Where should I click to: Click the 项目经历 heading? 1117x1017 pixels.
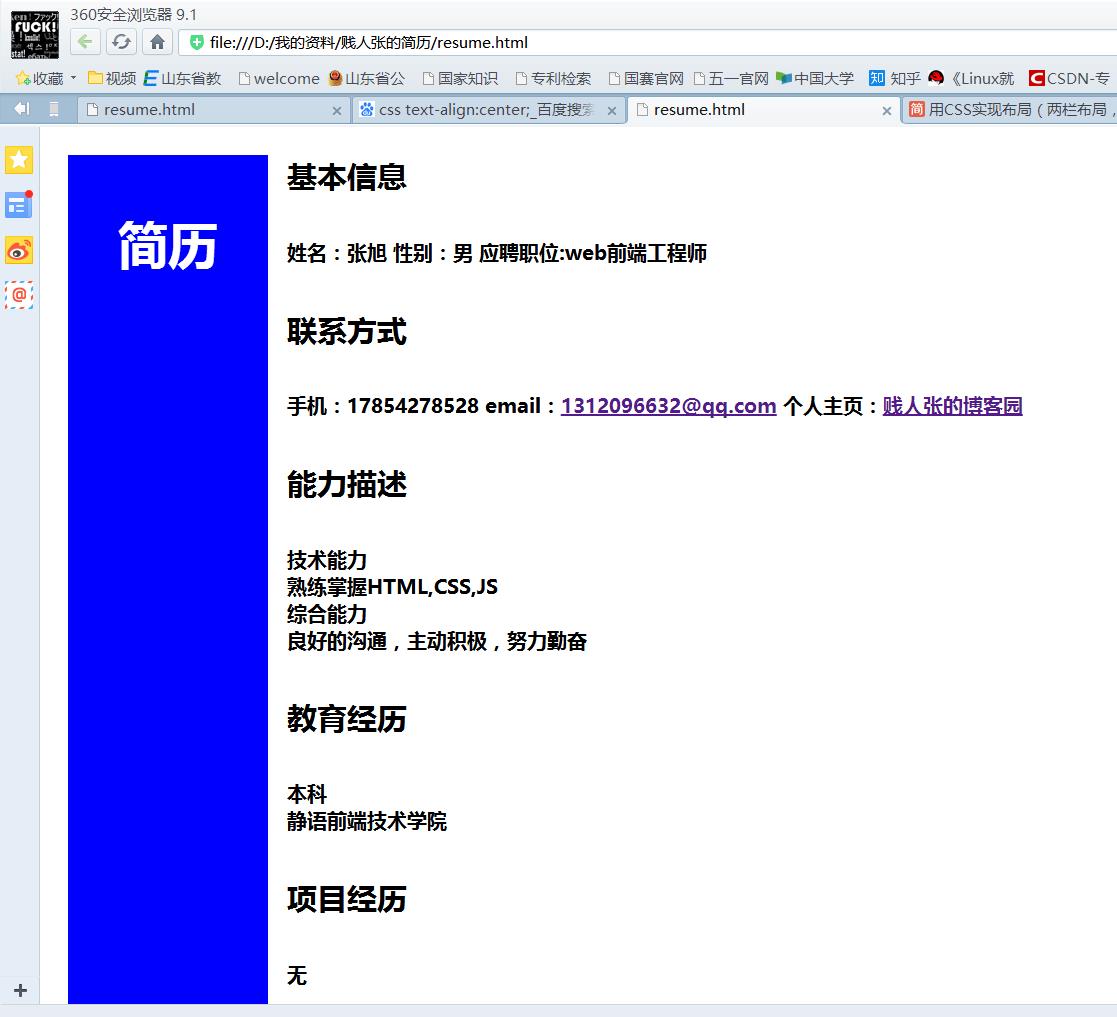pyautogui.click(x=347, y=899)
